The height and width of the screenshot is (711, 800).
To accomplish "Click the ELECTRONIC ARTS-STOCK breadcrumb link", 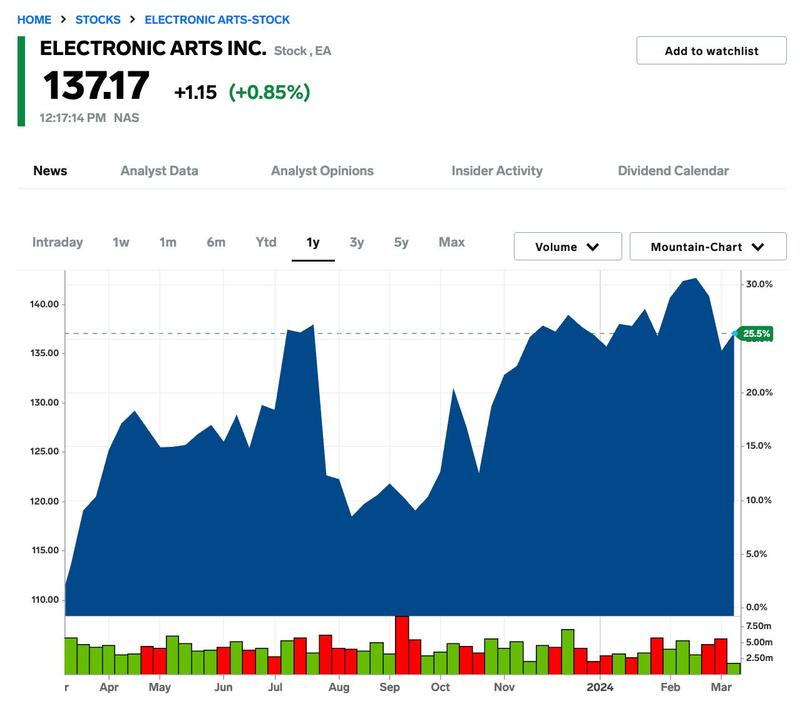I will (x=217, y=20).
